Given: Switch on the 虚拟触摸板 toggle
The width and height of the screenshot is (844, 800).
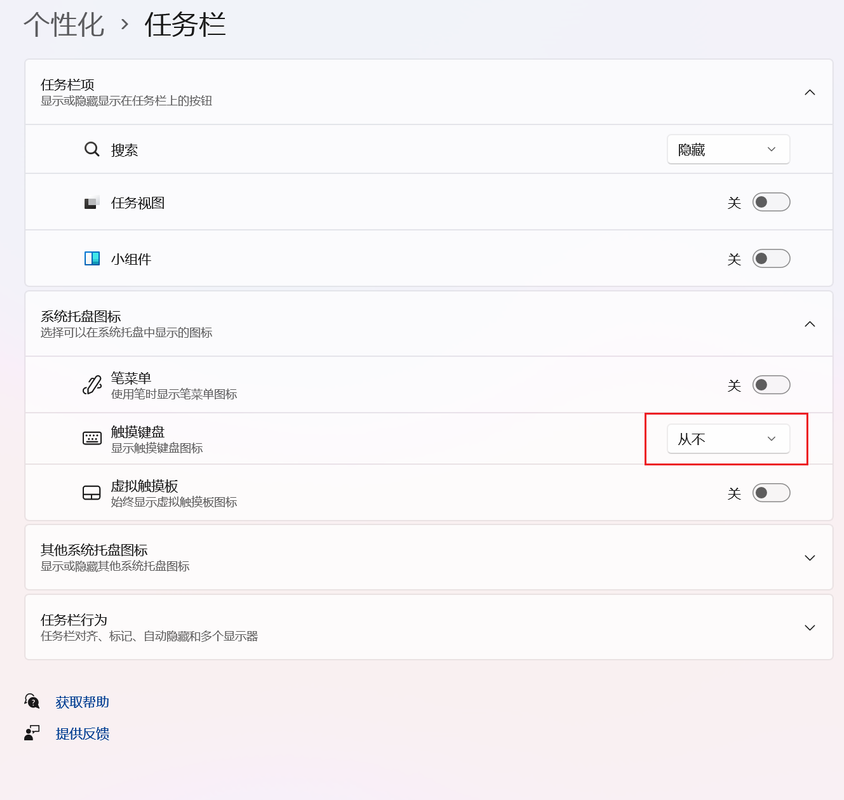Looking at the screenshot, I should (x=771, y=493).
